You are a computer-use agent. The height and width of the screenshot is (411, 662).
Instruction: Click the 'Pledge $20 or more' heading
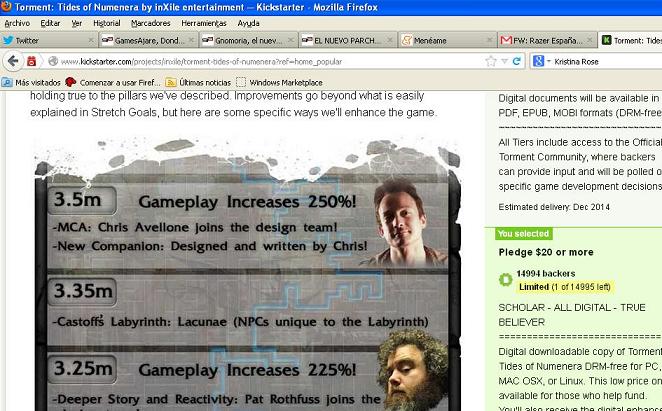pos(545,252)
